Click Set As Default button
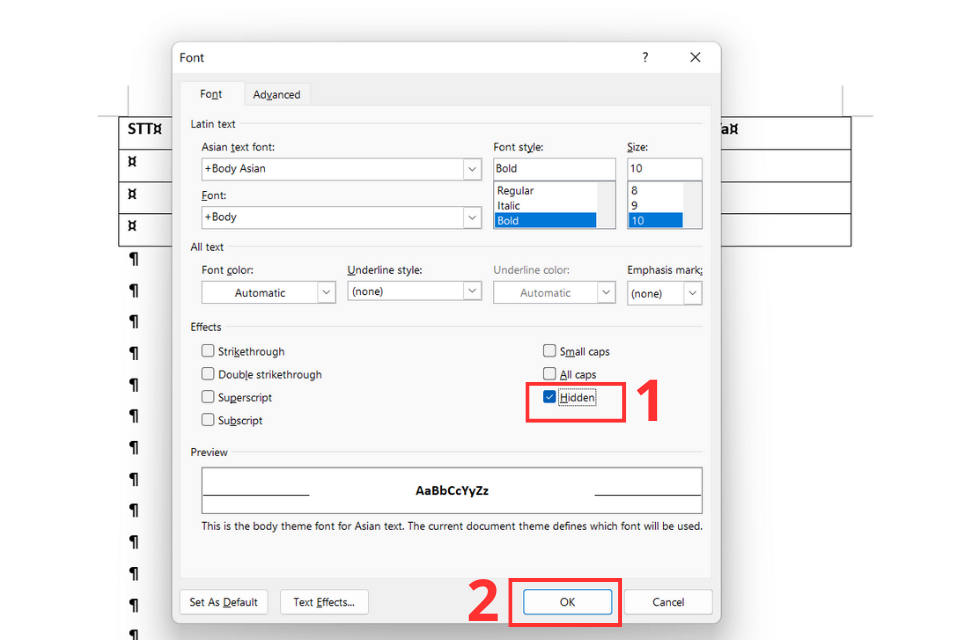The width and height of the screenshot is (960, 640). (223, 602)
